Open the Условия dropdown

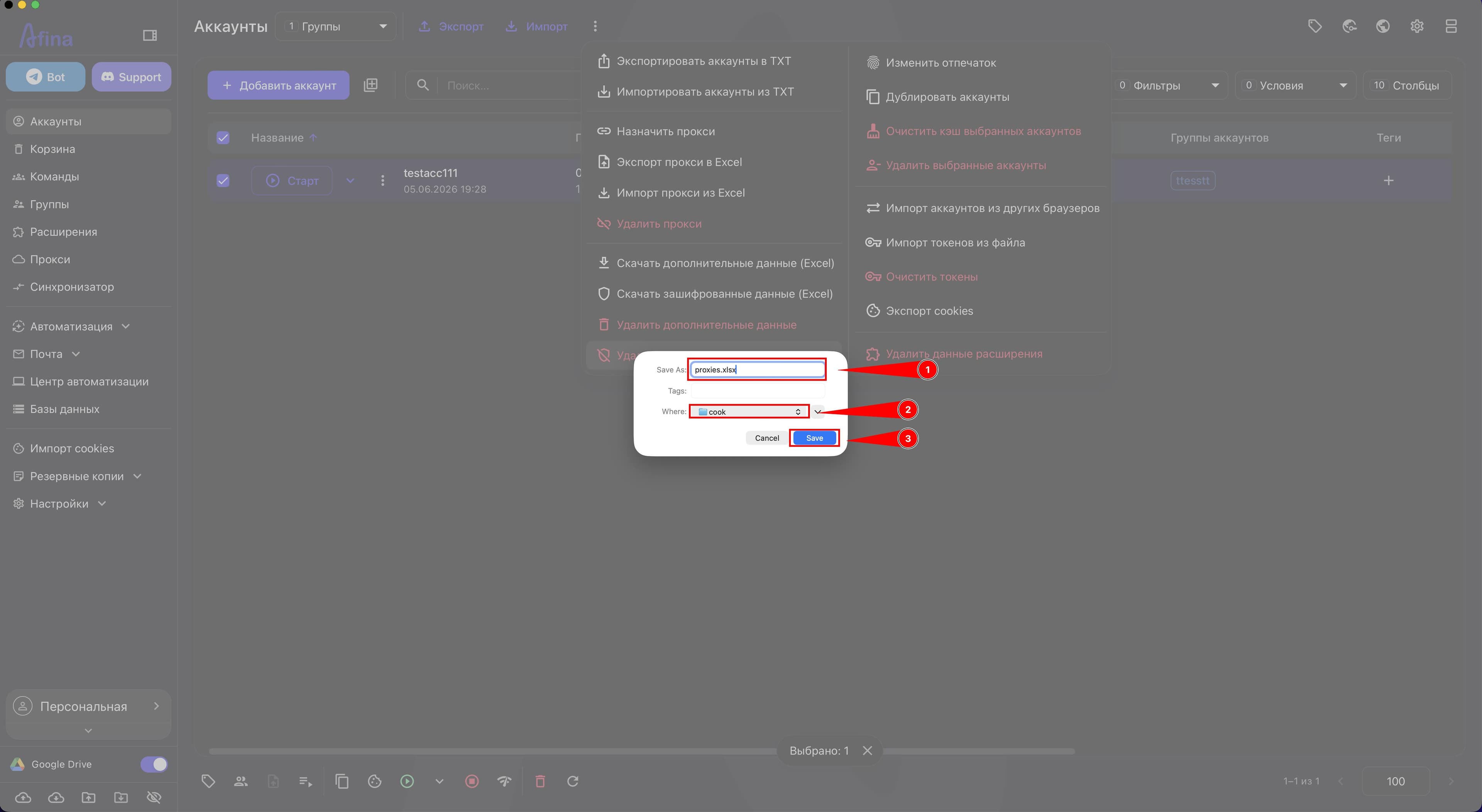pyautogui.click(x=1296, y=85)
